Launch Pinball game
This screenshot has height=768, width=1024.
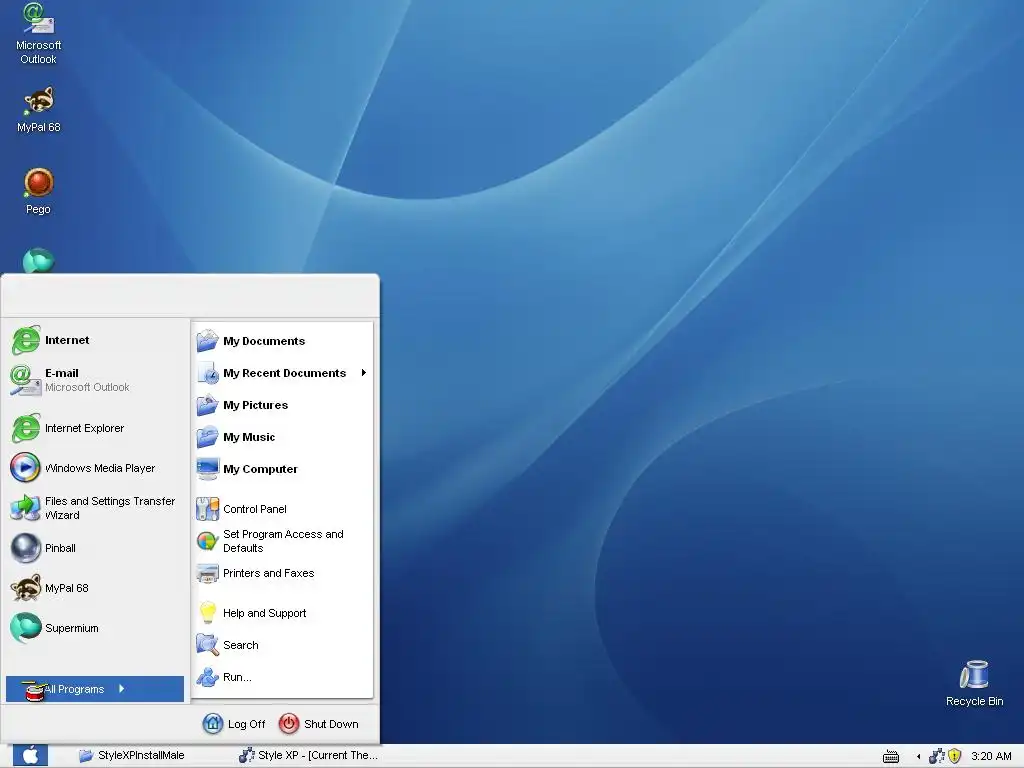click(x=43, y=548)
